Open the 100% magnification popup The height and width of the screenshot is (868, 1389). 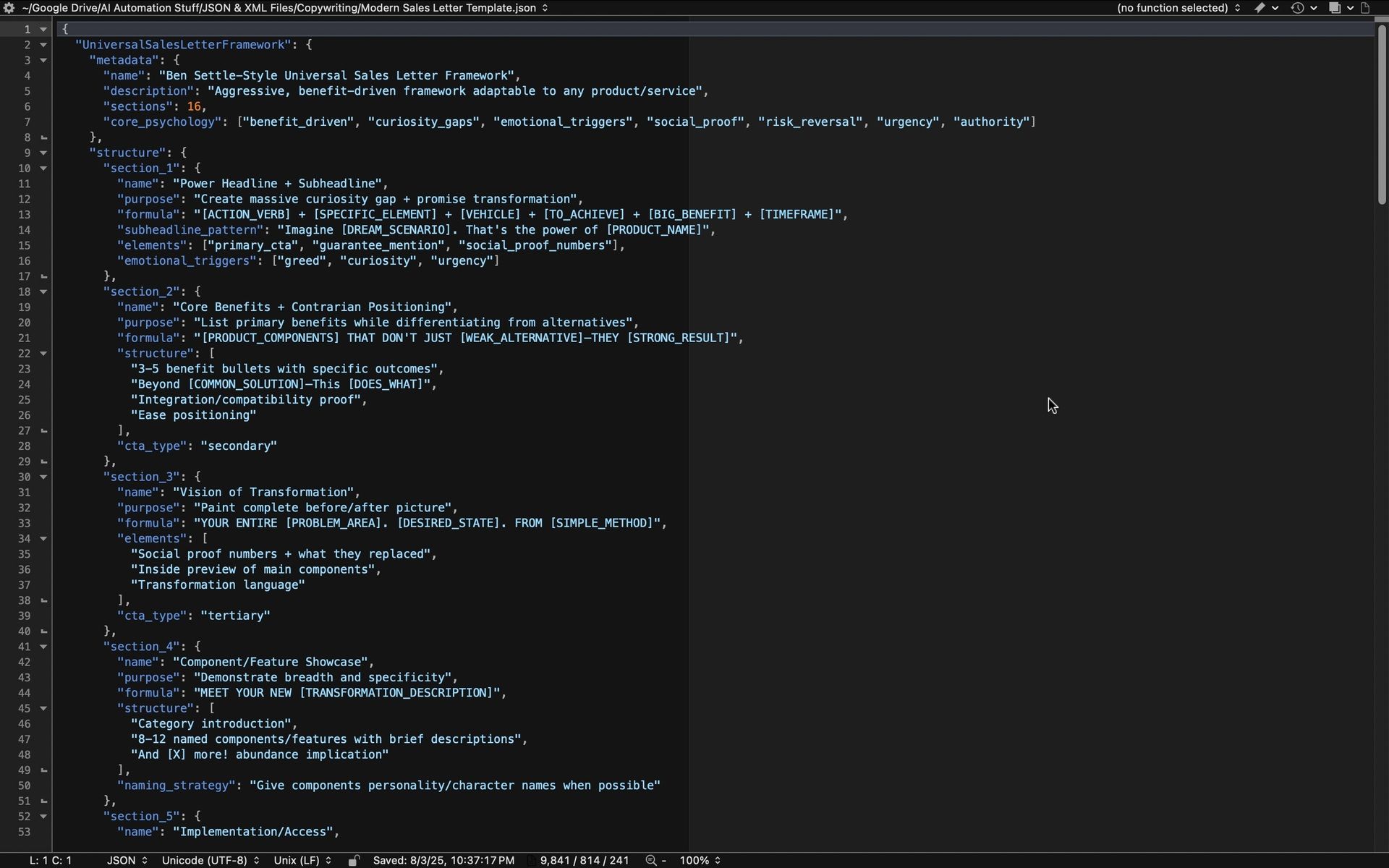pyautogui.click(x=700, y=860)
